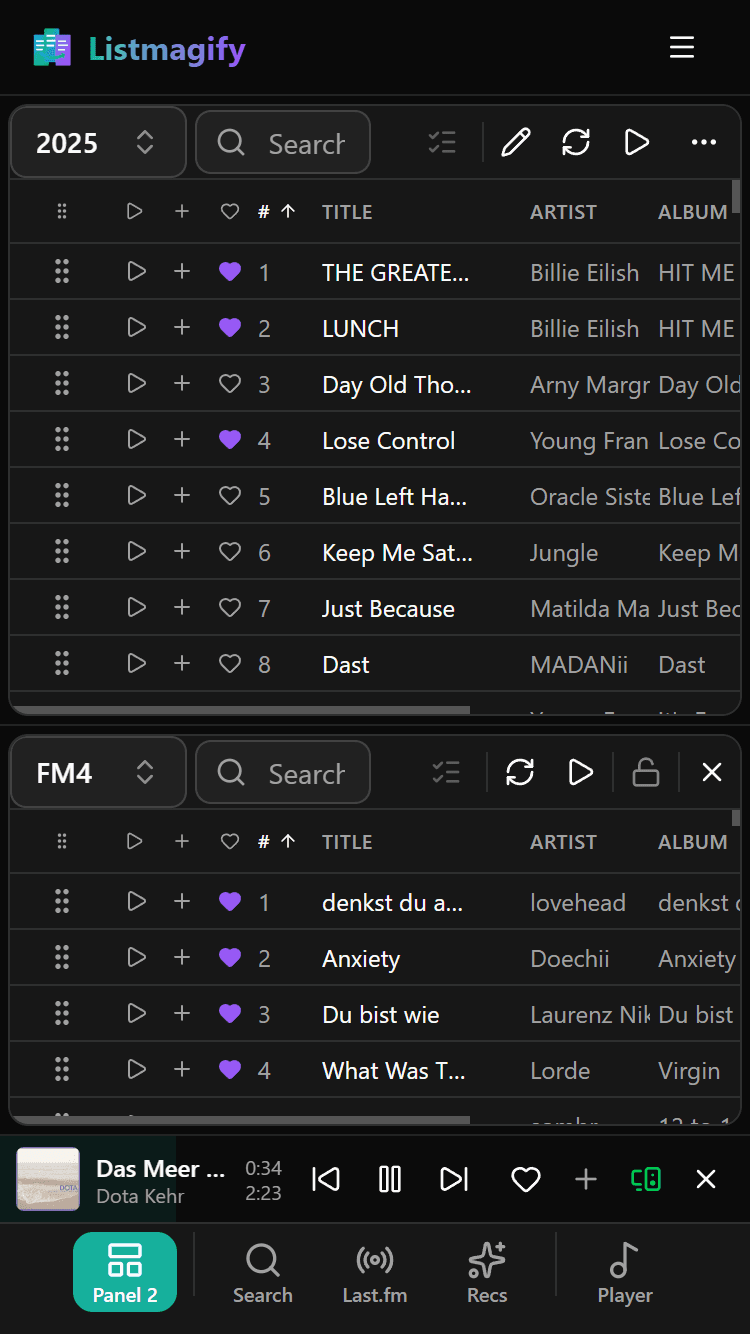750x1334 pixels.
Task: Refresh the 2025 playlist
Action: (576, 143)
